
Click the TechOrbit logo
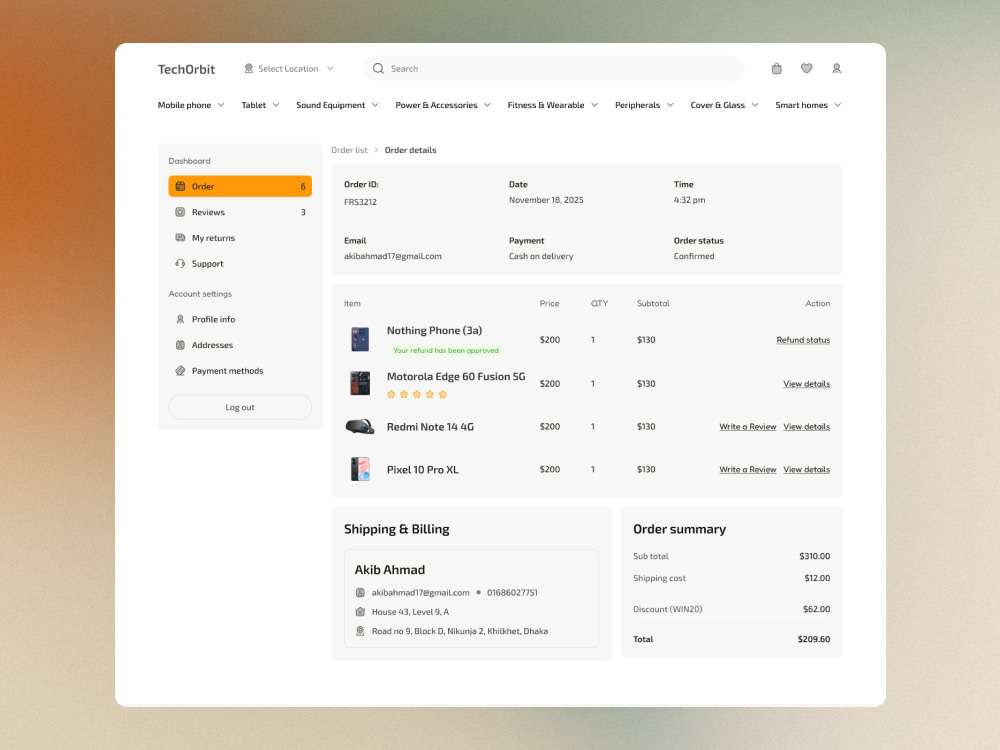(186, 69)
